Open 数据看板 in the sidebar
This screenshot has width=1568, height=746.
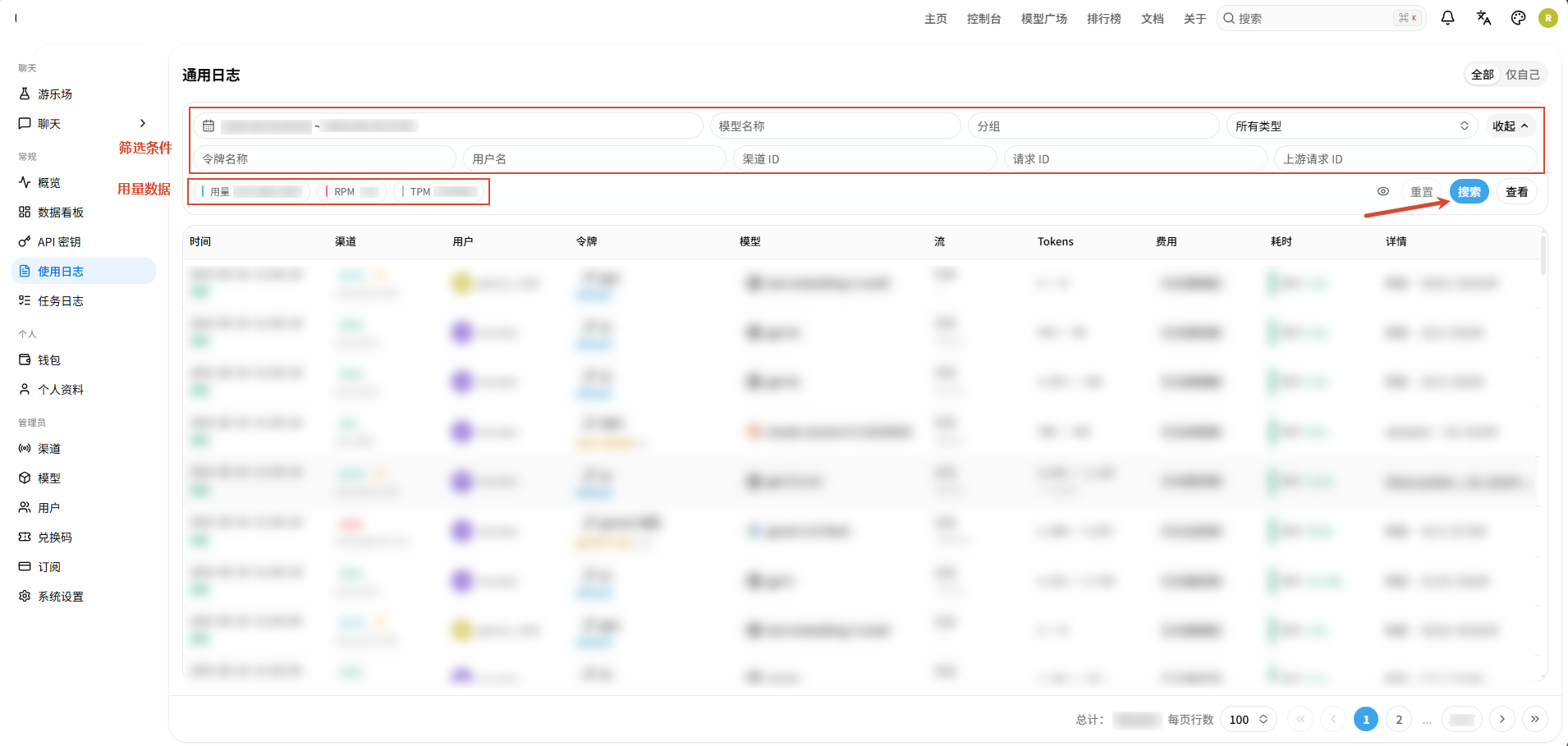(x=84, y=213)
